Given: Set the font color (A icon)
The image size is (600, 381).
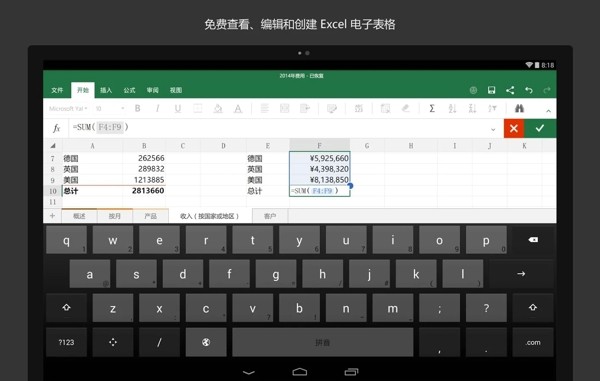Looking at the screenshot, I should click(238, 109).
